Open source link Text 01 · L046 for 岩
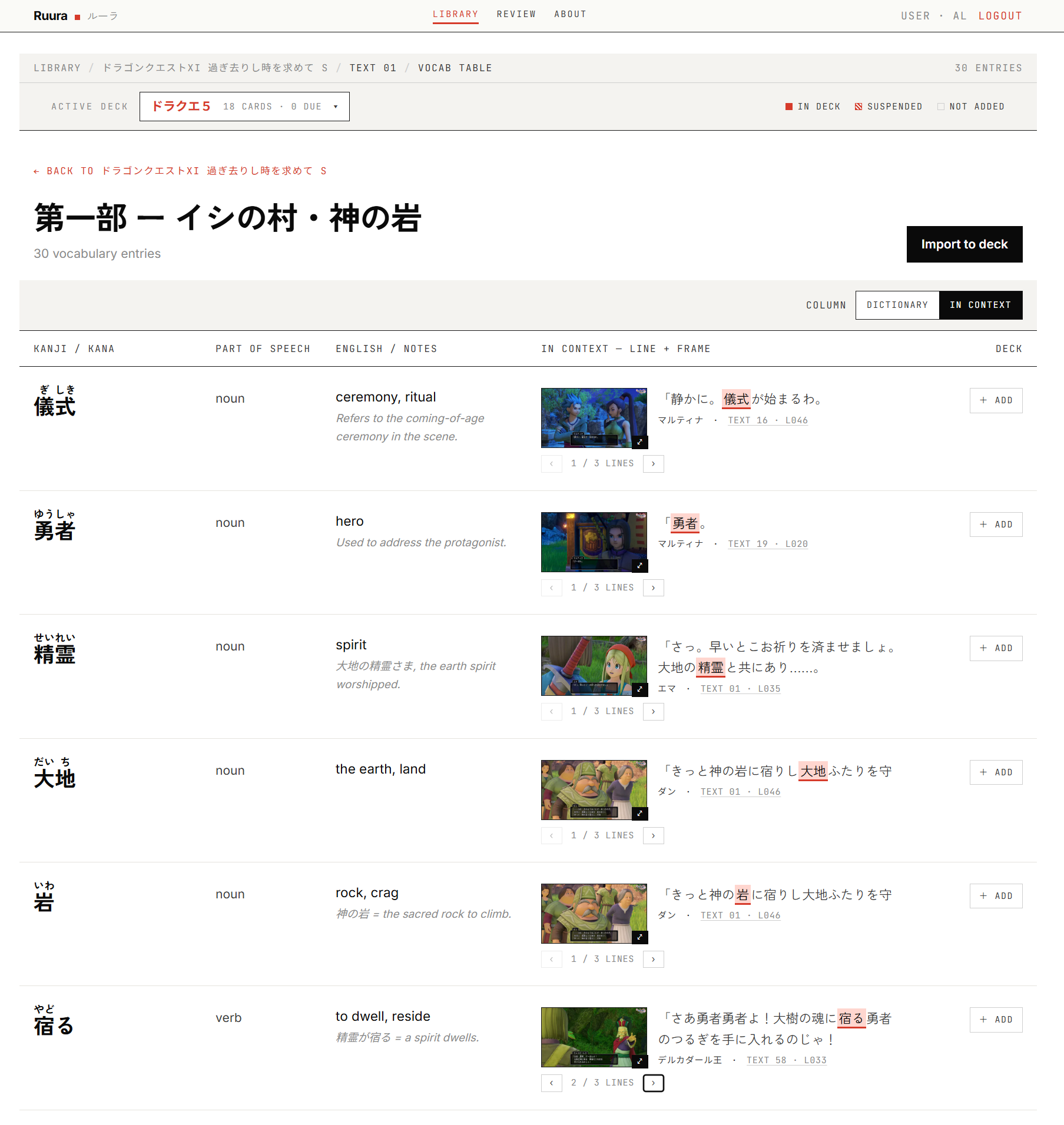The image size is (1064, 1125). point(740,915)
